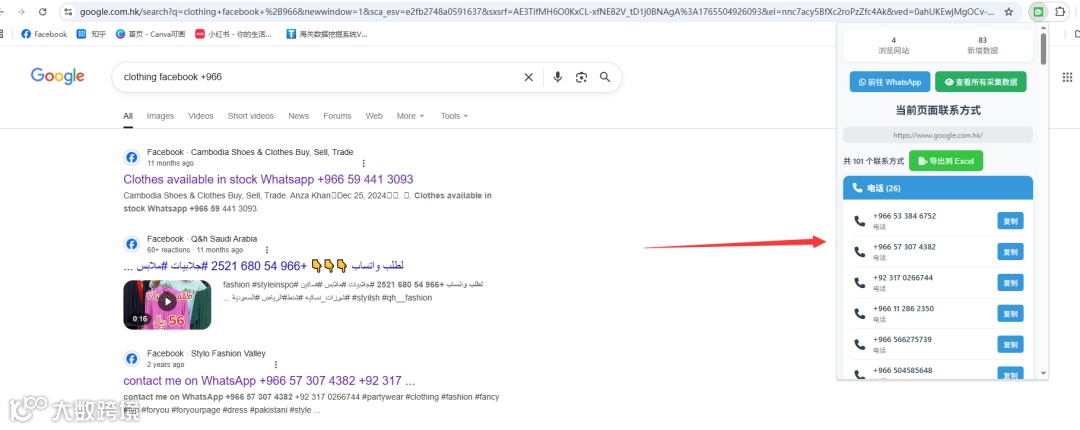Copy phone number +966 566275739
This screenshot has height=430, width=1080.
(1010, 345)
